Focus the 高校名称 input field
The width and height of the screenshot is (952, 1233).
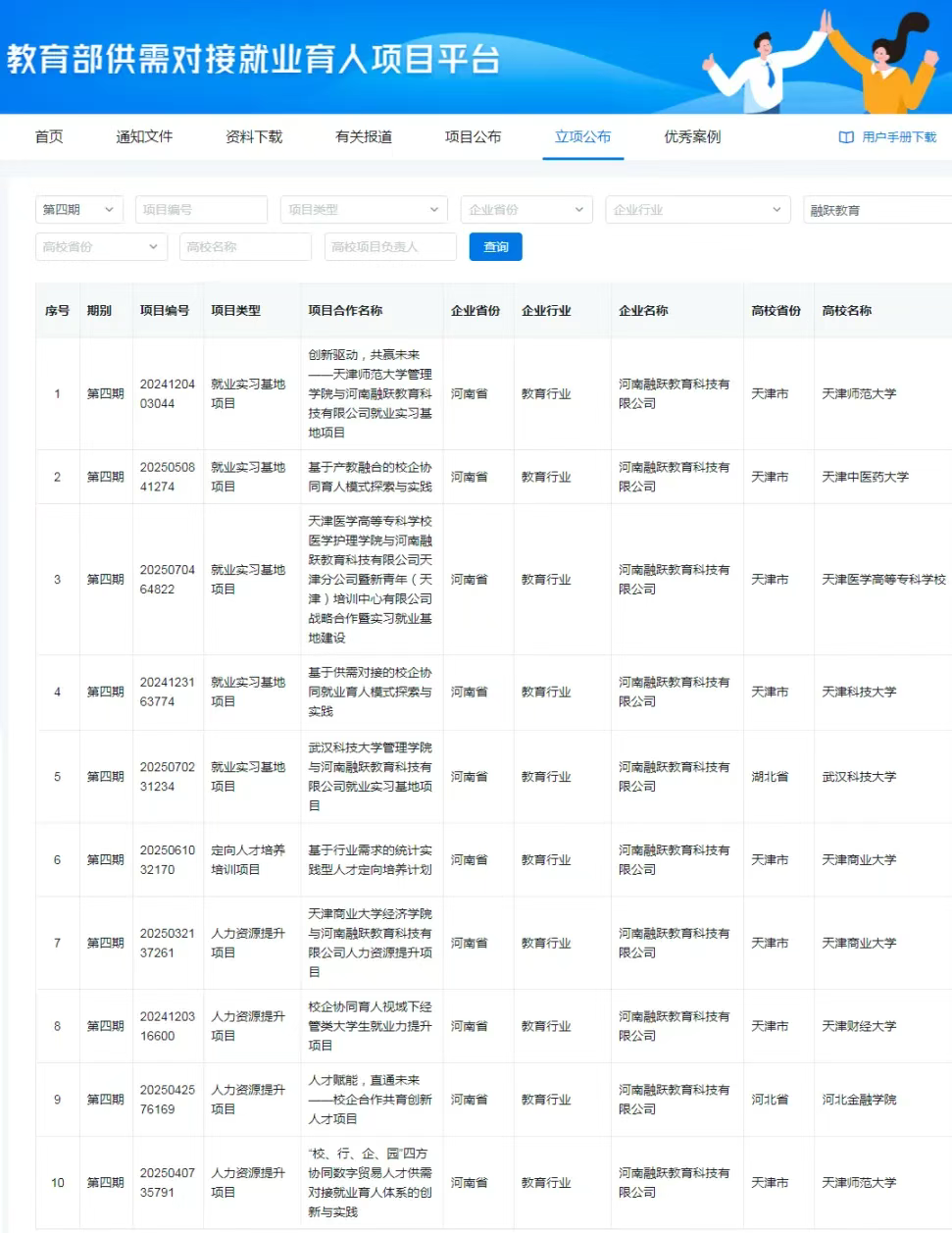tap(245, 247)
